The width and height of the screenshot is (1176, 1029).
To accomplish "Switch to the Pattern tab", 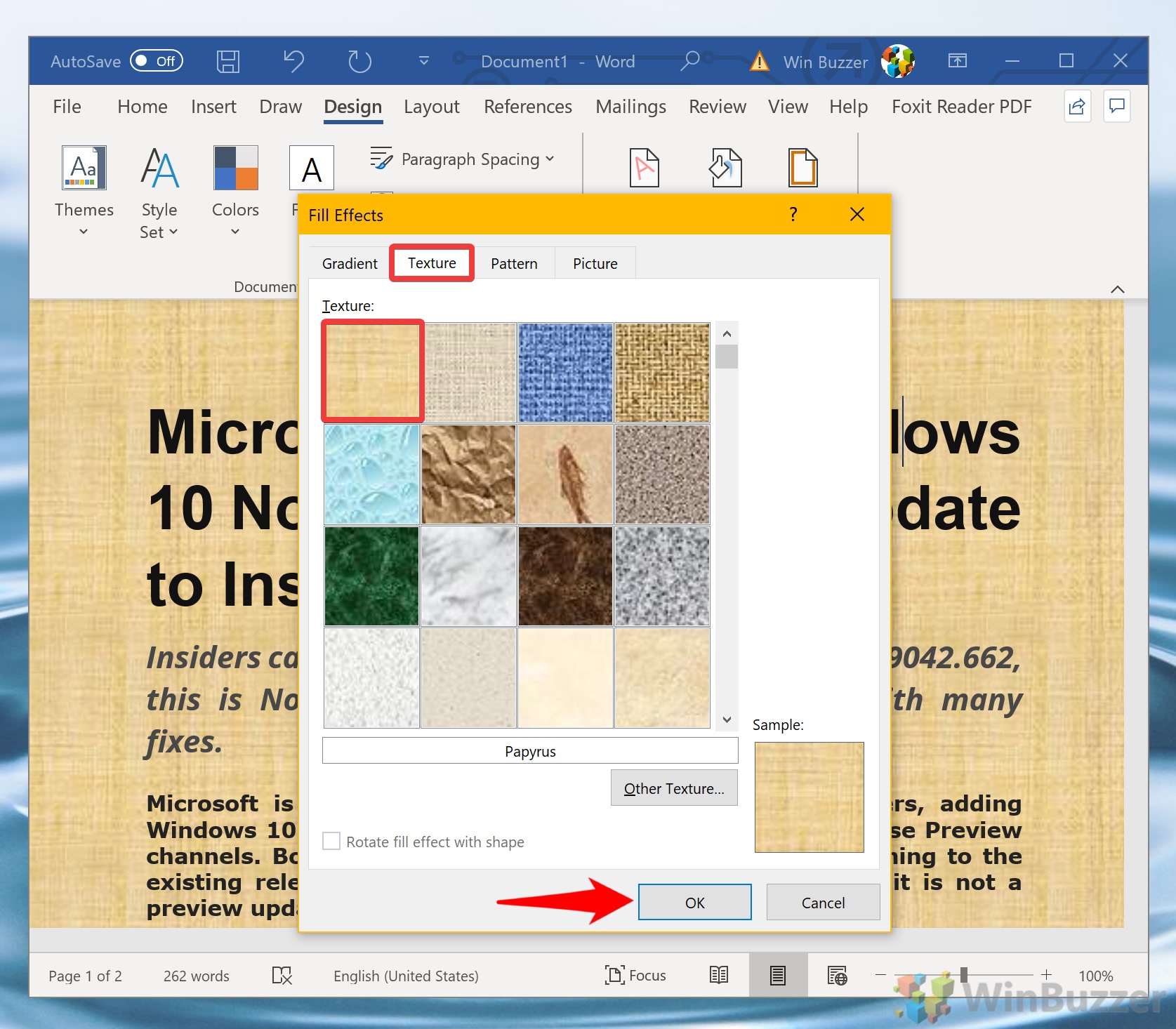I will tap(514, 264).
